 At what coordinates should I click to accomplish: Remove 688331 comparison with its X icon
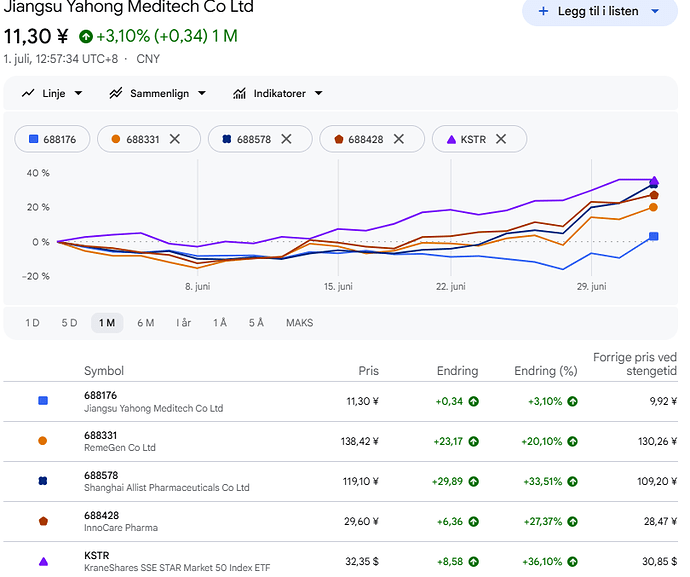[175, 139]
